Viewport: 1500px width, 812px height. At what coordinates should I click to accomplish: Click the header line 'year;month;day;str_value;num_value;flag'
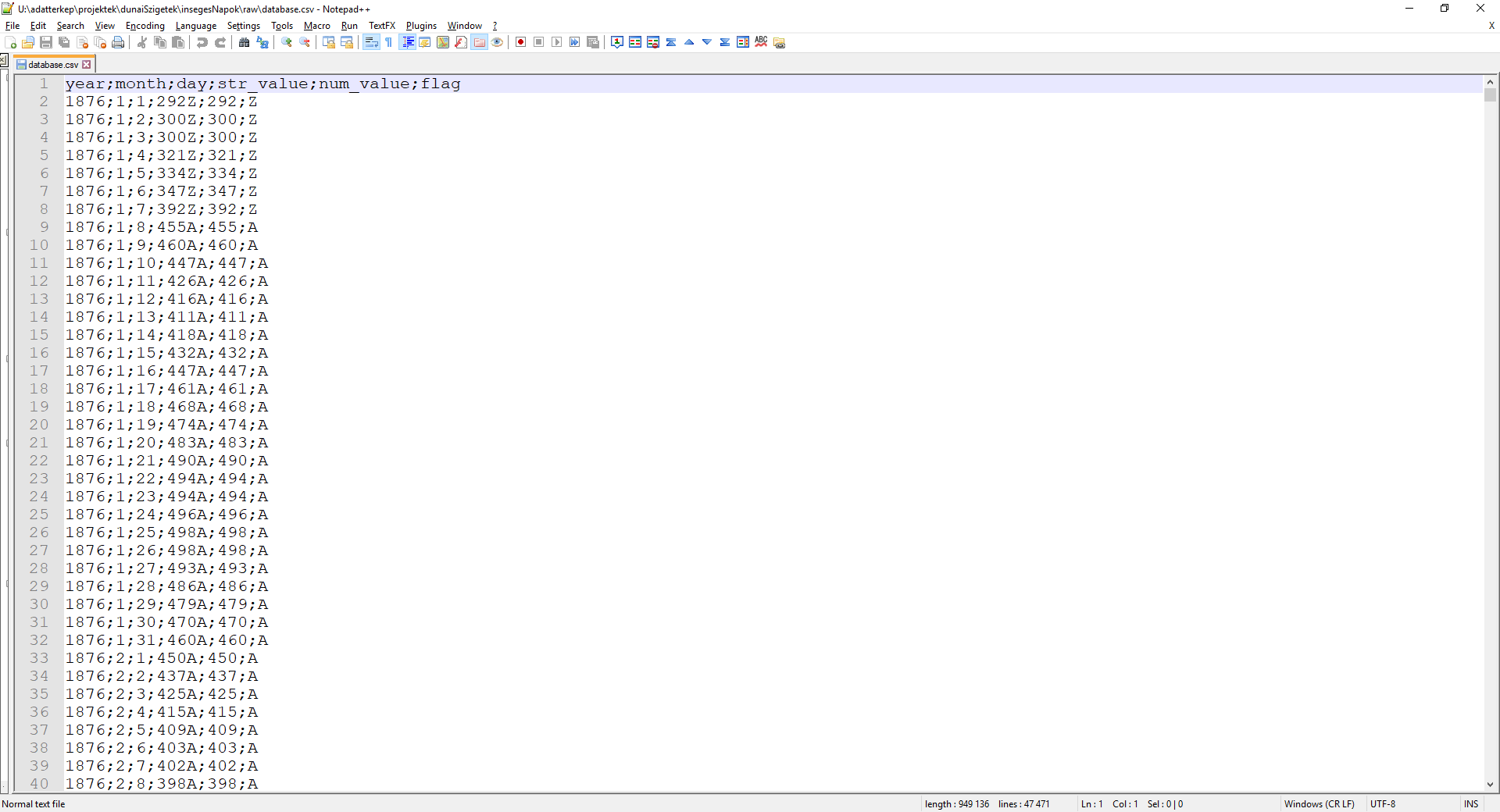pos(263,84)
